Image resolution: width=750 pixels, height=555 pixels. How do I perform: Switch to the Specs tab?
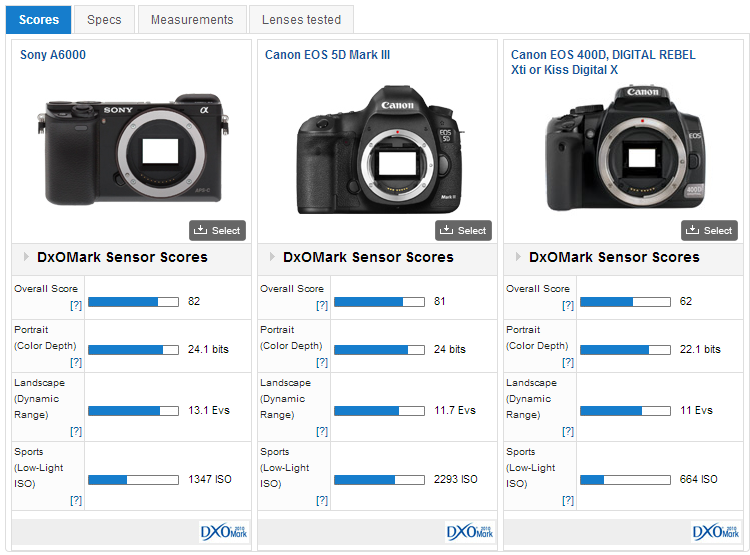(104, 19)
